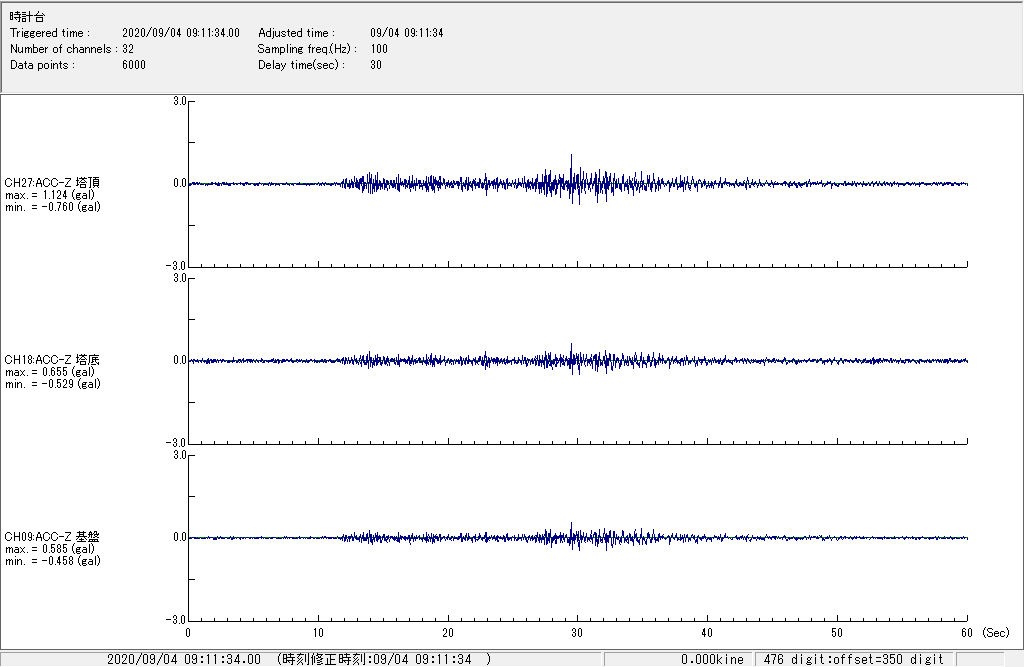Click the Sampling freq.(Hz) value 100

[379, 49]
